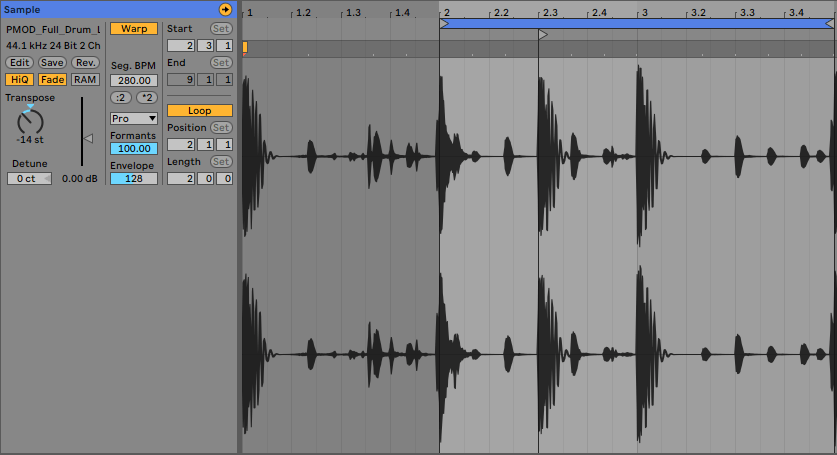Click the Set button next to Start
This screenshot has height=455, width=837.
tap(220, 29)
